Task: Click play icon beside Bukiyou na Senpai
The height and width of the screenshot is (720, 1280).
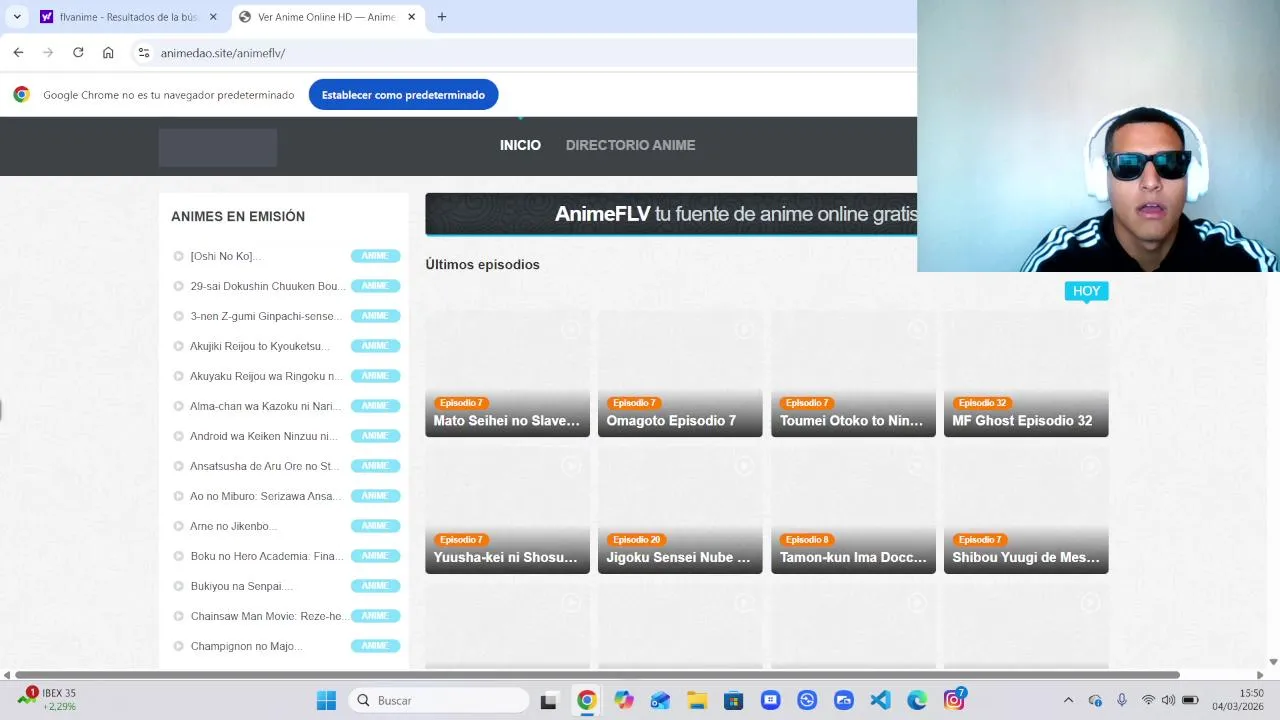Action: (x=179, y=586)
